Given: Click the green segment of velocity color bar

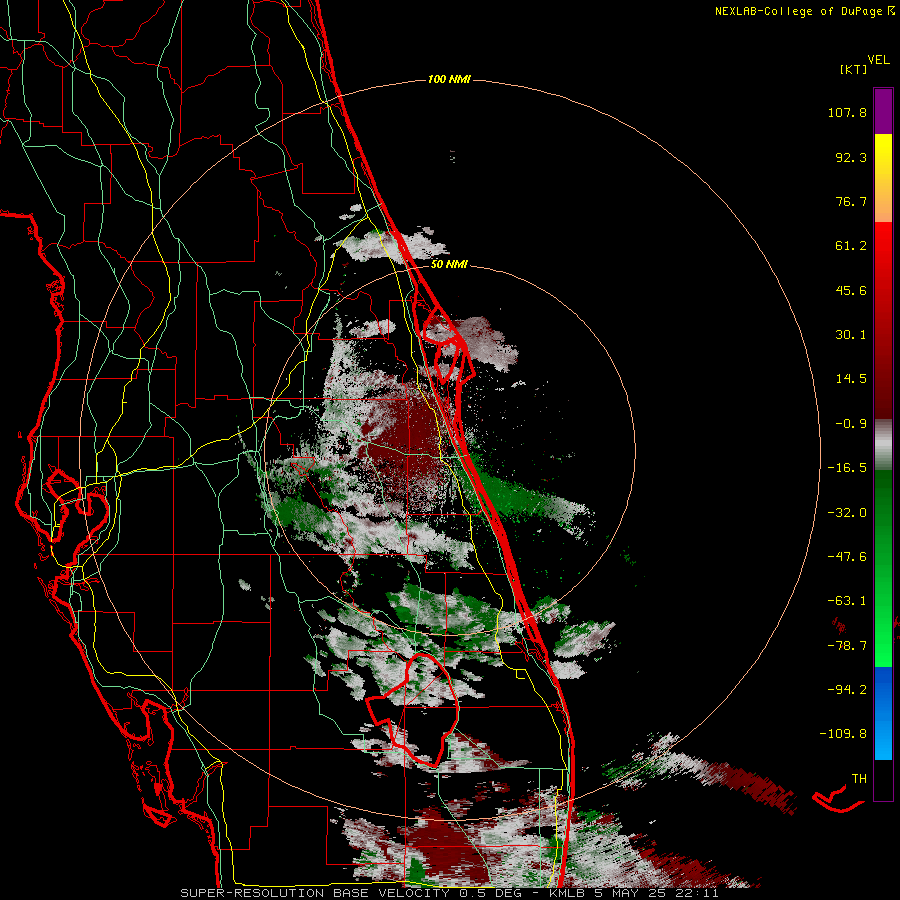Looking at the screenshot, I should (x=883, y=568).
